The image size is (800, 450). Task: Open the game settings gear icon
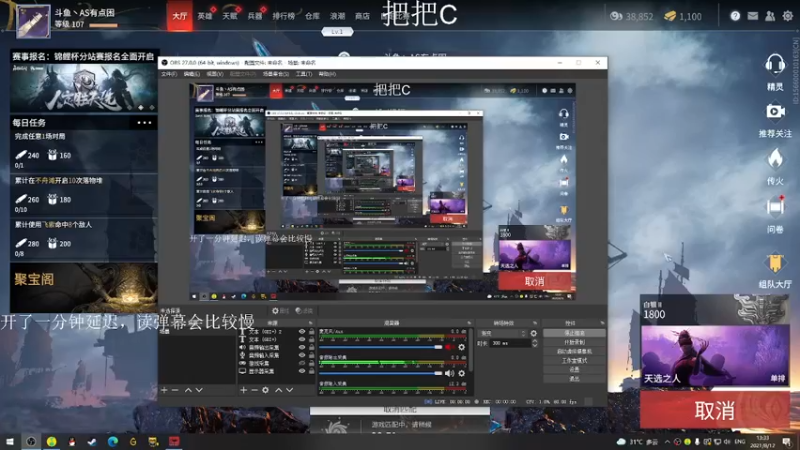[788, 16]
